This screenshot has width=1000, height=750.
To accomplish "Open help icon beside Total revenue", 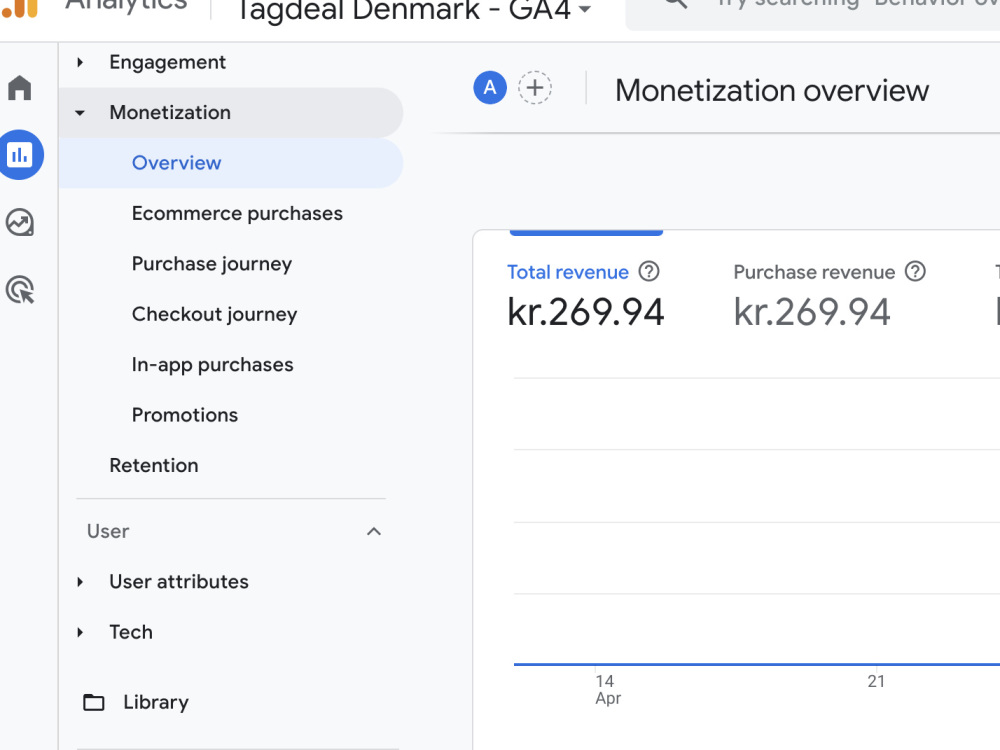I will pyautogui.click(x=649, y=272).
